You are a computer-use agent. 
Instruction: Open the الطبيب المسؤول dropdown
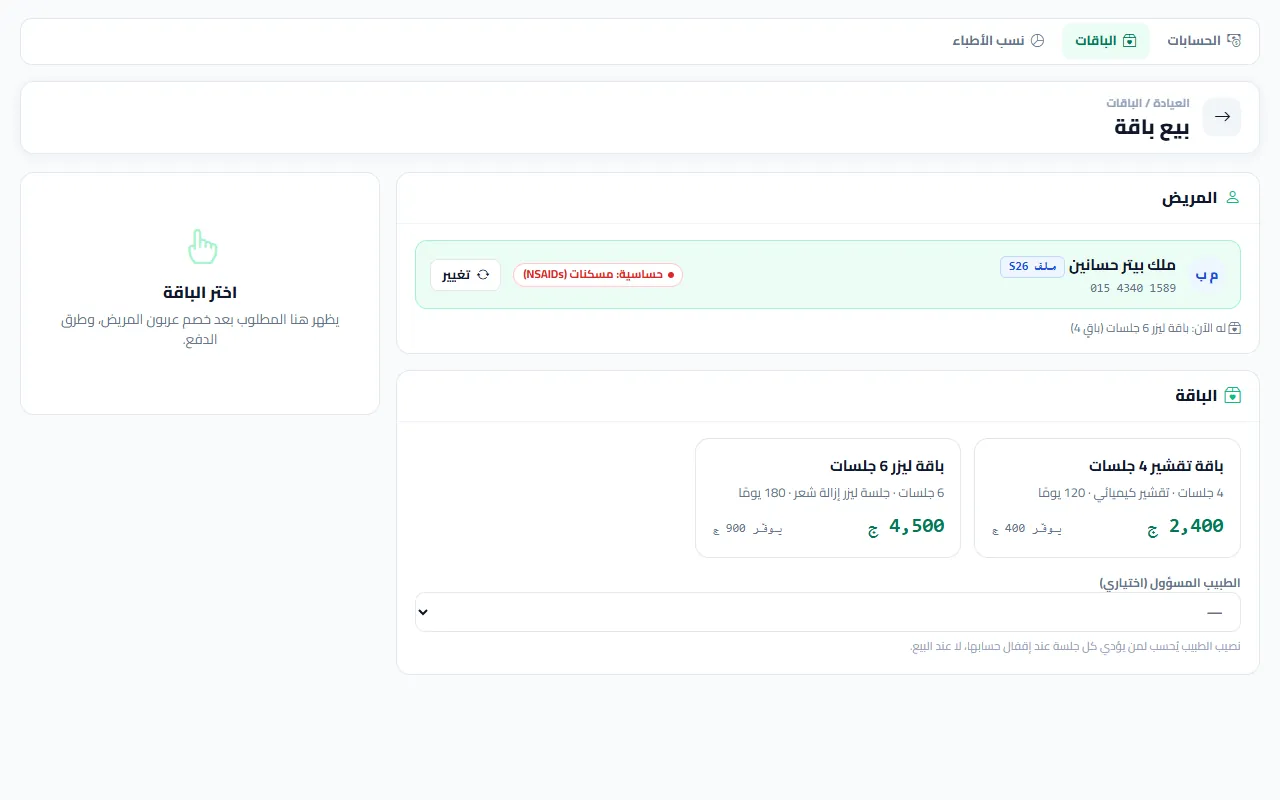click(x=828, y=612)
